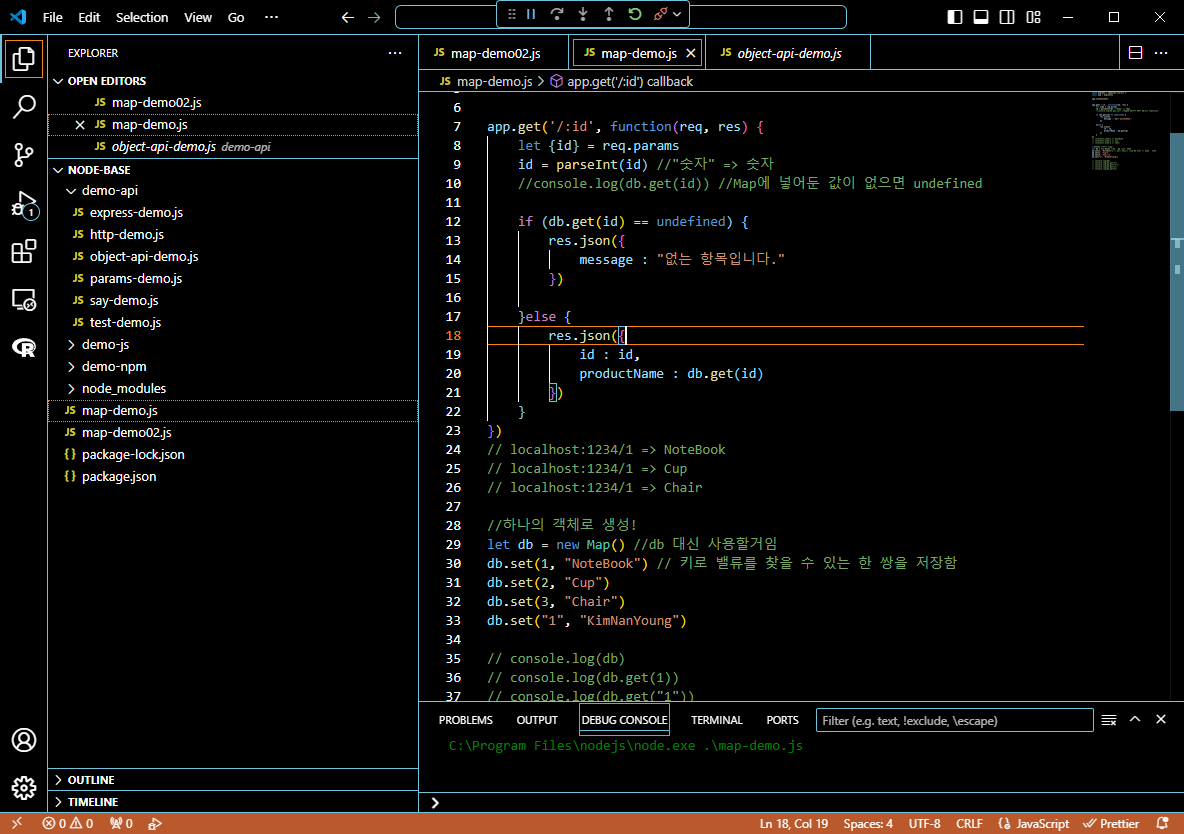
Task: Open the Selection menu
Action: click(142, 17)
